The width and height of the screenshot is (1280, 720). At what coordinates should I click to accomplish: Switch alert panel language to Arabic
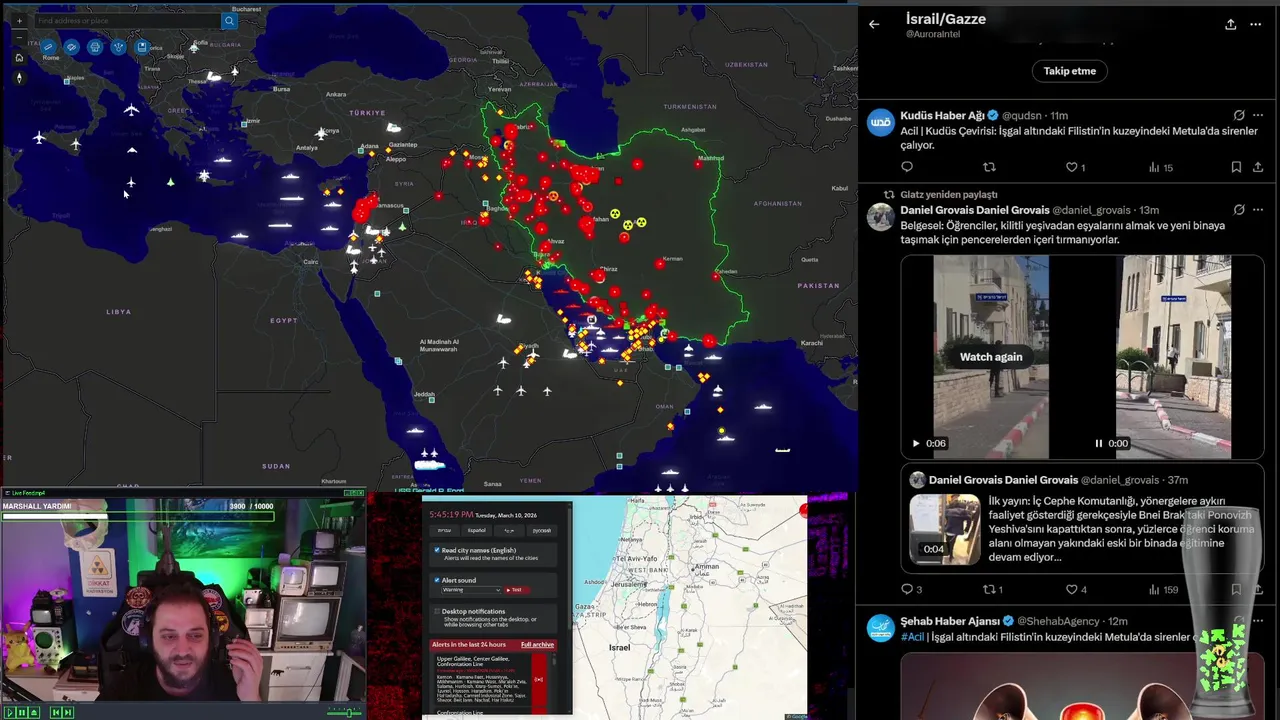click(x=509, y=531)
